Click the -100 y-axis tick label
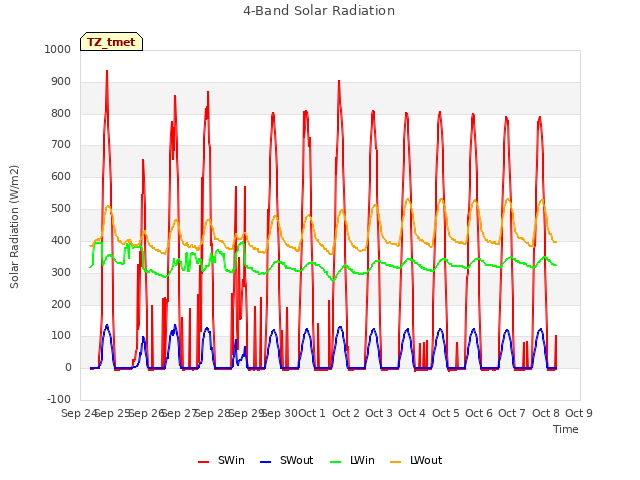Image resolution: width=640 pixels, height=480 pixels. click(x=59, y=399)
